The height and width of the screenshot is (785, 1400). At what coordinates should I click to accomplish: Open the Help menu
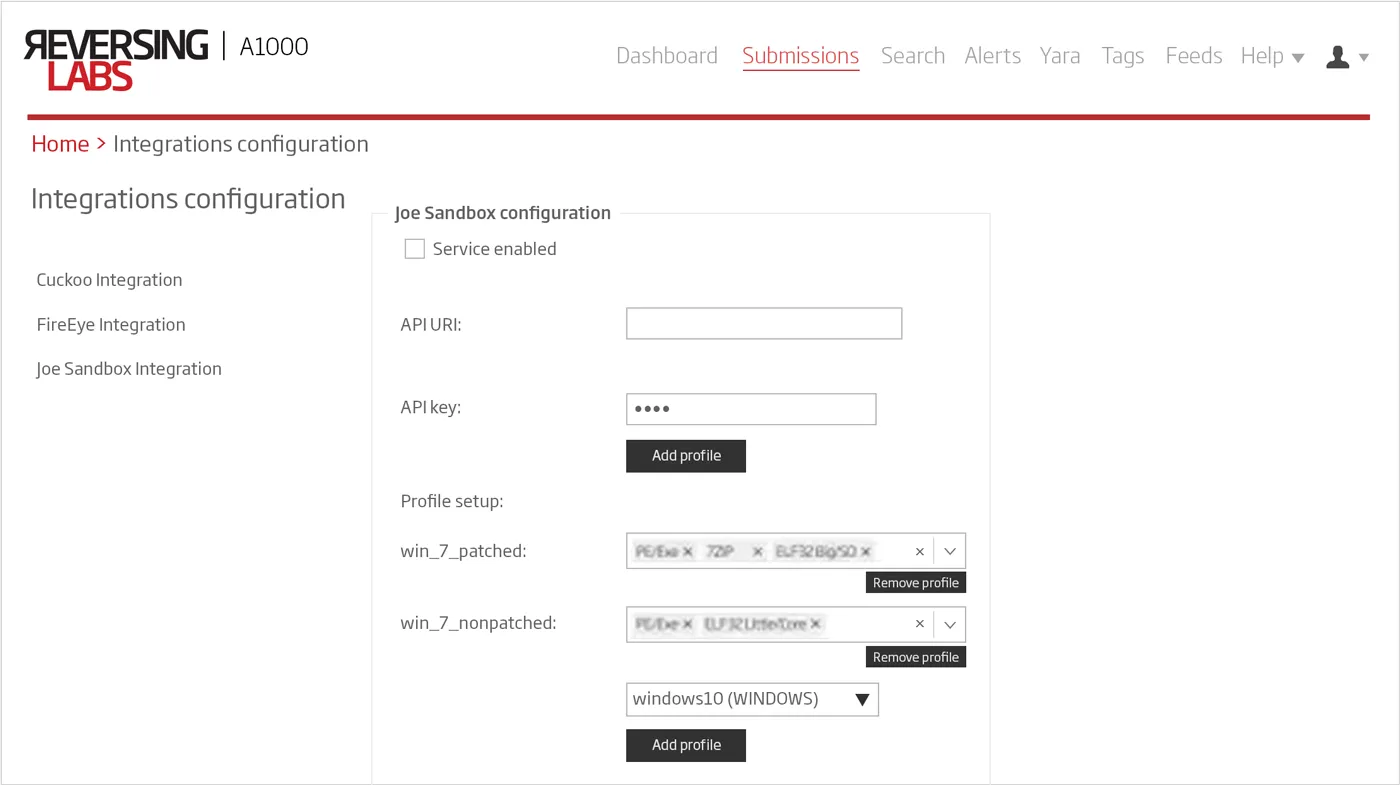click(x=1271, y=56)
